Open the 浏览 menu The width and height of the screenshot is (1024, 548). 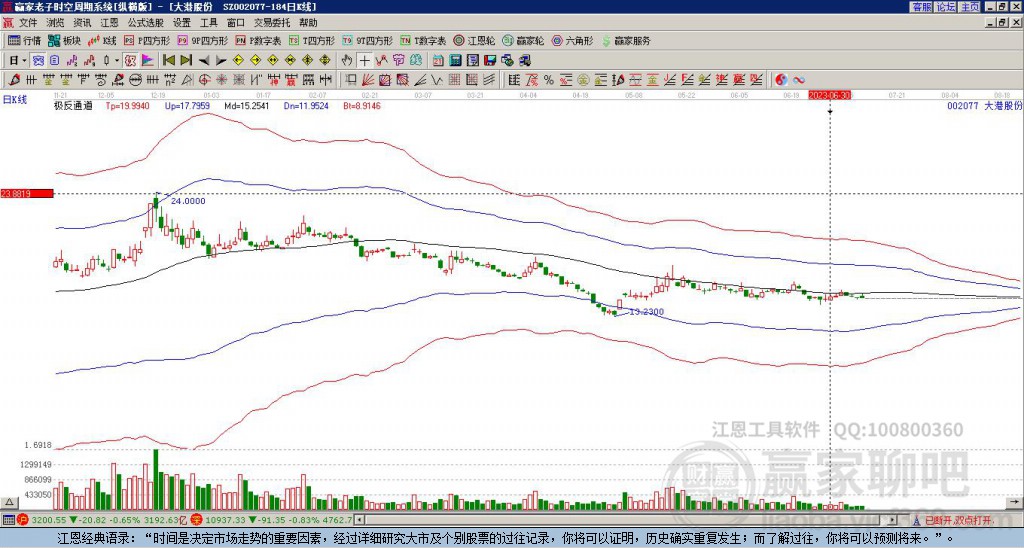(56, 23)
